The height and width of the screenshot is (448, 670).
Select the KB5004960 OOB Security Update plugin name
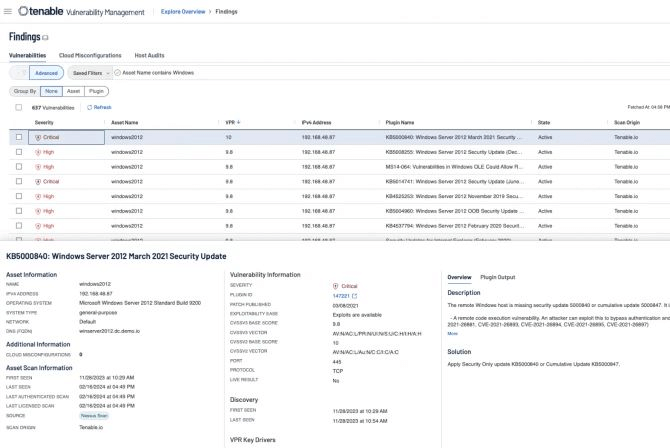tap(455, 211)
